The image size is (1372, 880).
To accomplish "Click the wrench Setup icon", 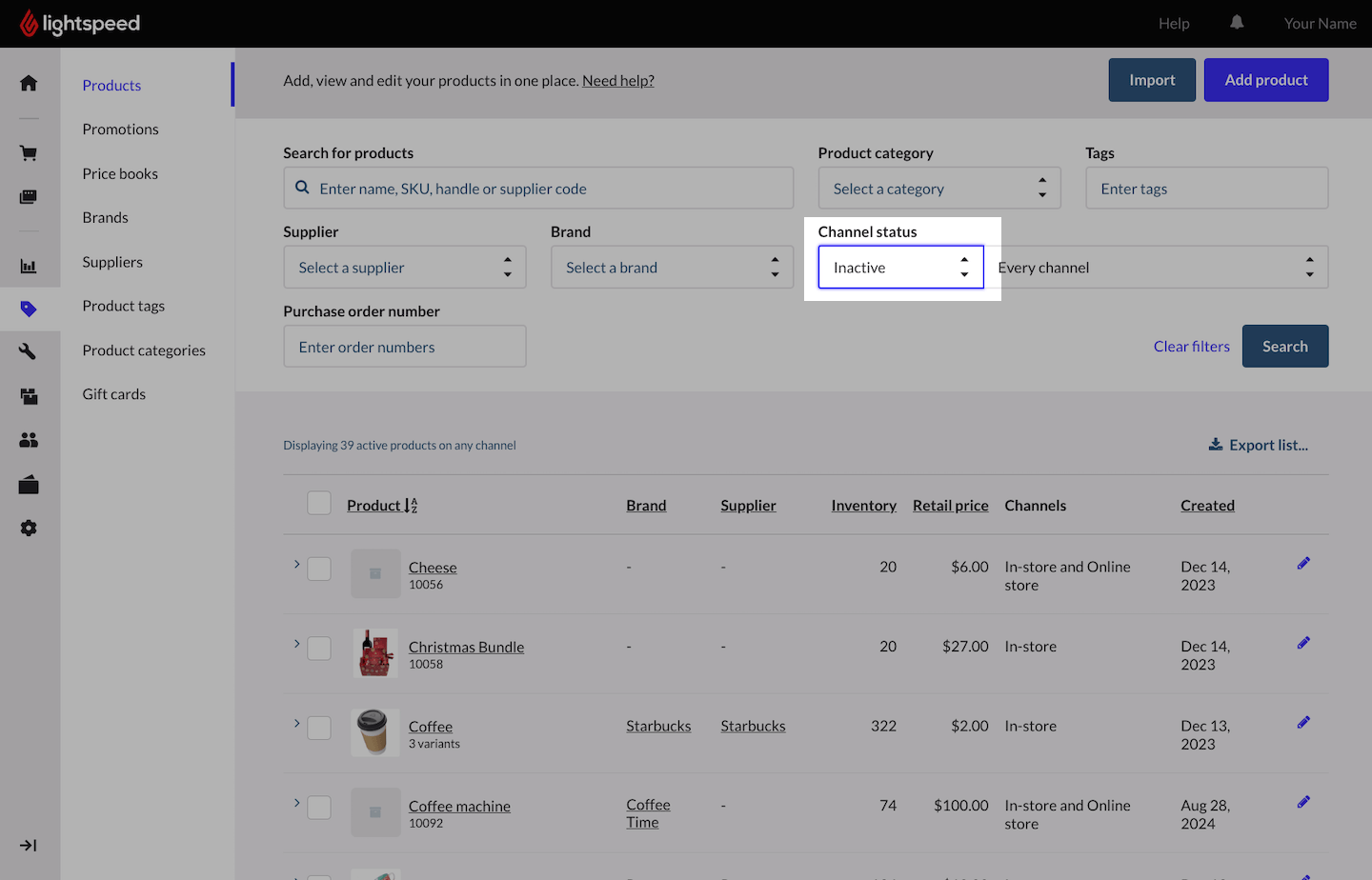I will pyautogui.click(x=29, y=351).
